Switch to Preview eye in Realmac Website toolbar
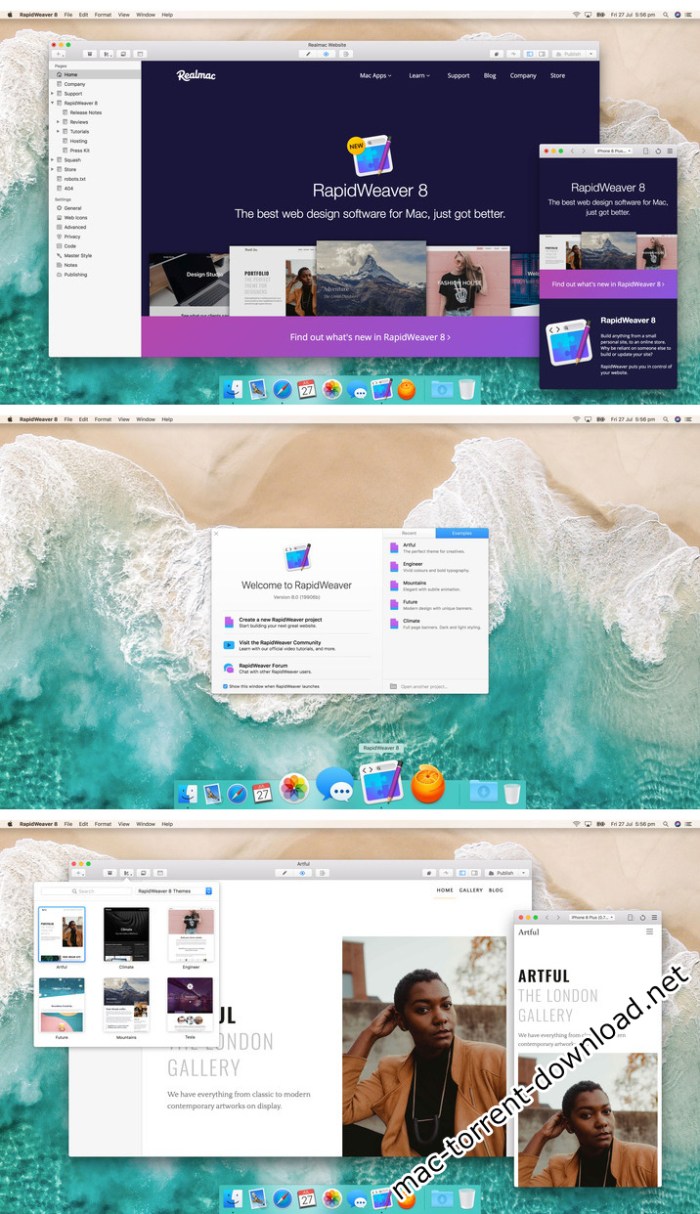The width and height of the screenshot is (700, 1214). (x=325, y=53)
